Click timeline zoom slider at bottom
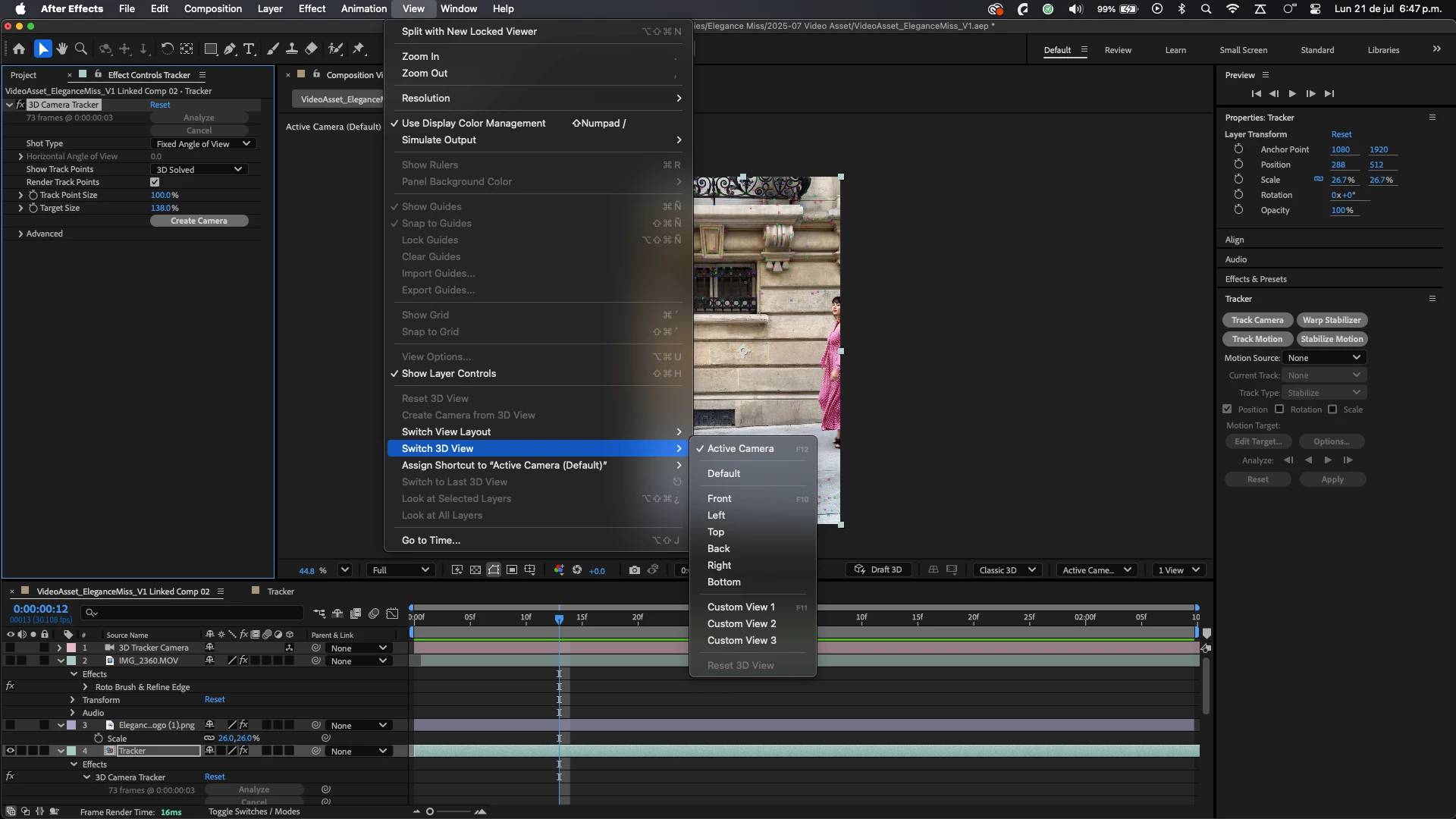This screenshot has width=1456, height=819. click(x=430, y=811)
